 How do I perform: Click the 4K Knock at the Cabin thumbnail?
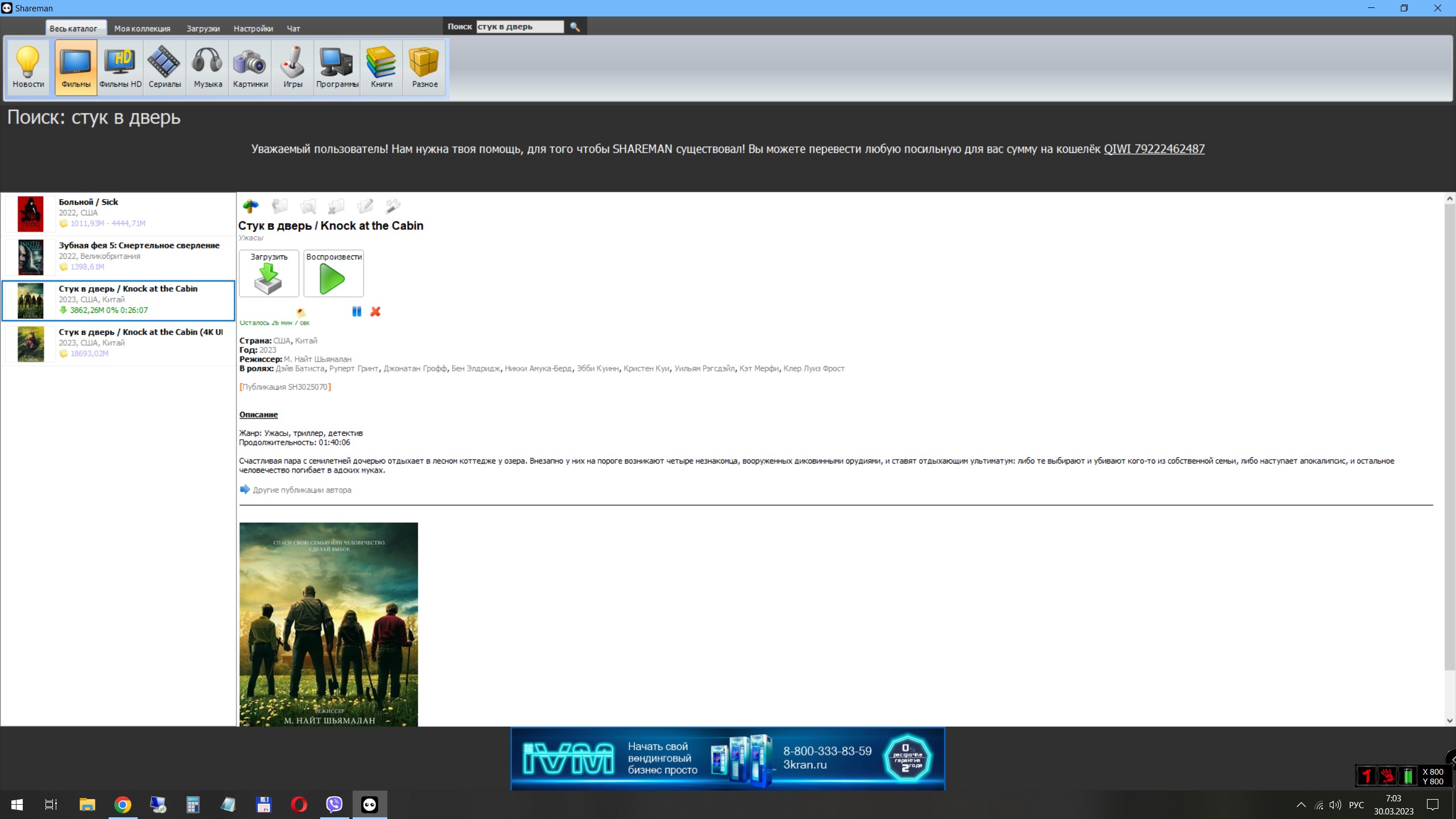31,344
